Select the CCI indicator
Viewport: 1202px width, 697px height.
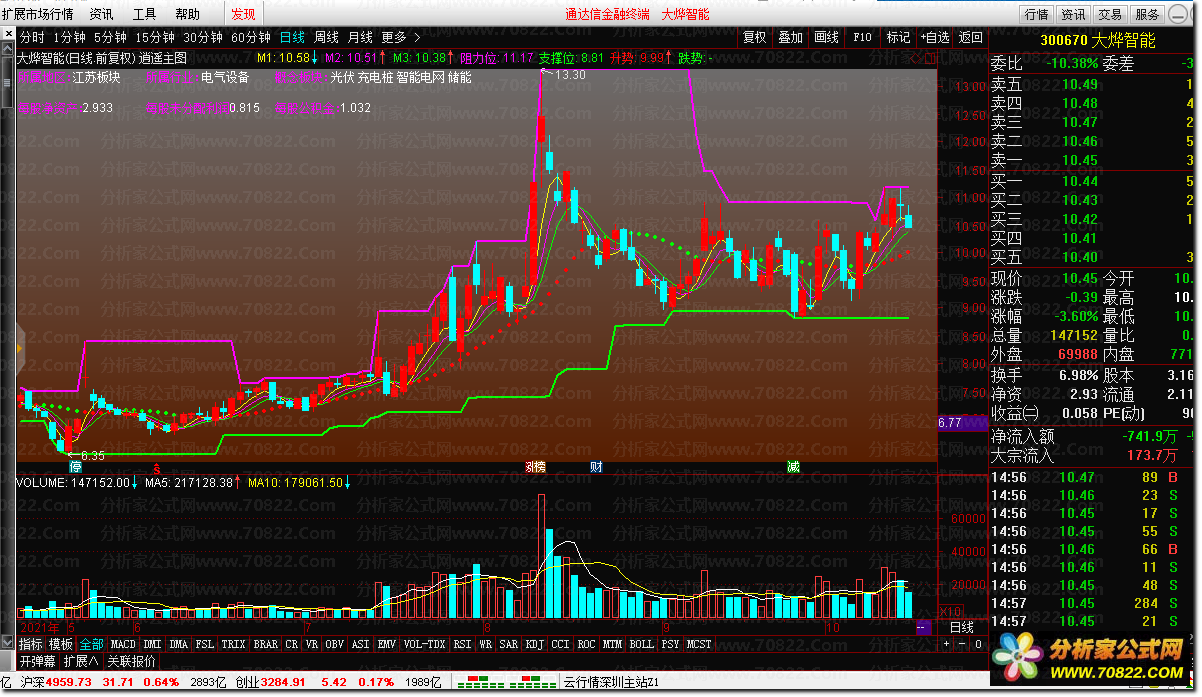click(x=561, y=644)
